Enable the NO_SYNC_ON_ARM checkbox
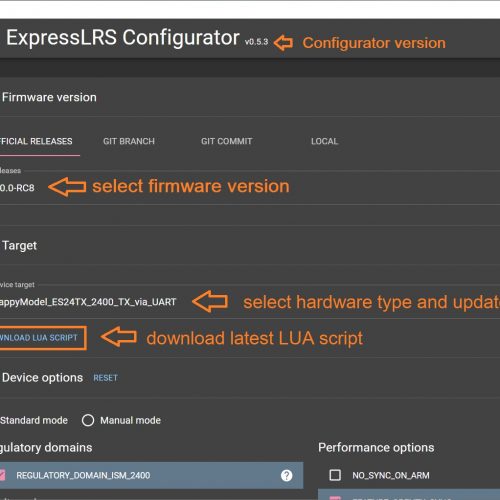The image size is (500, 500). [335, 475]
